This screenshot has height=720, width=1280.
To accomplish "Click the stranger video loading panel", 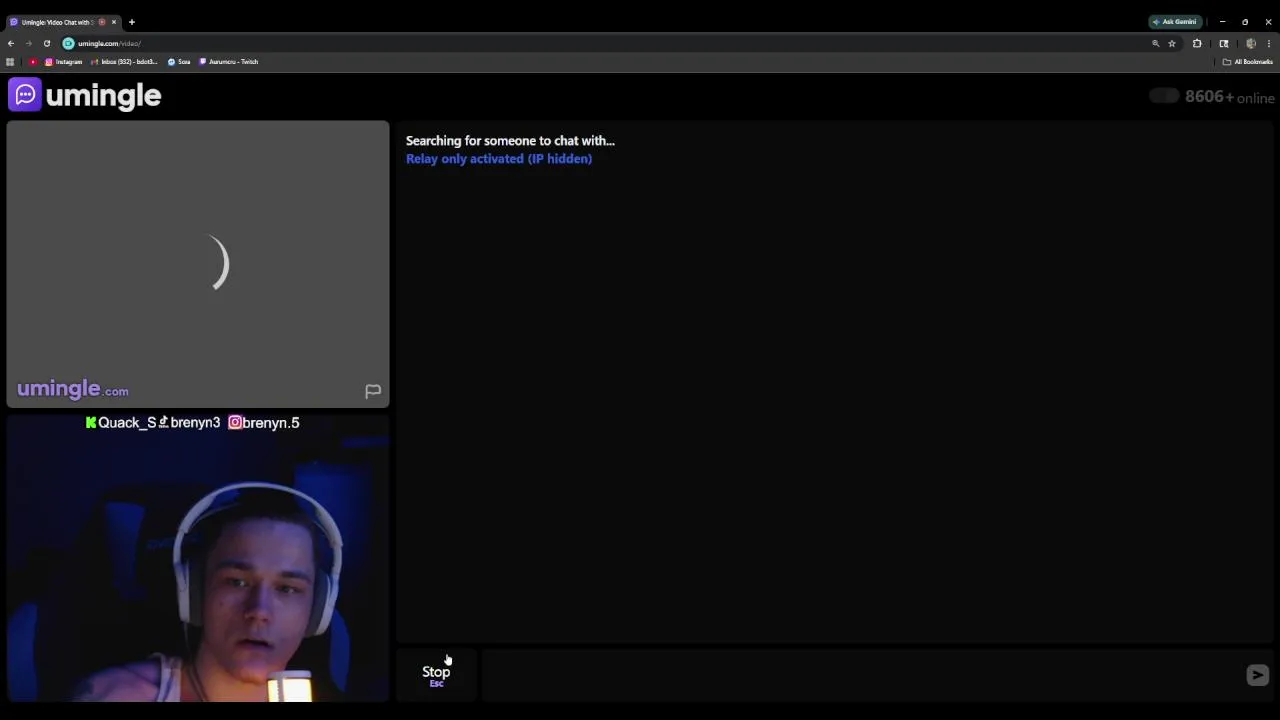I will [x=198, y=264].
